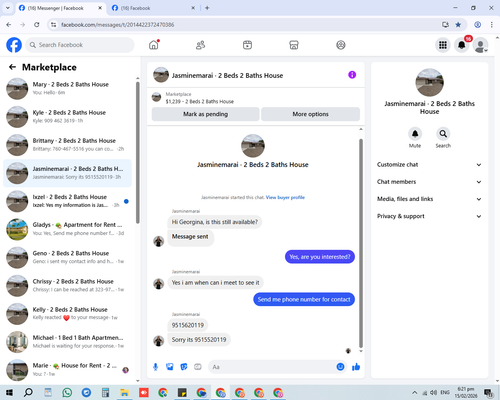This screenshot has width=500, height=400.
Task: Open the tab search dropdown arrow
Action: (8, 8)
